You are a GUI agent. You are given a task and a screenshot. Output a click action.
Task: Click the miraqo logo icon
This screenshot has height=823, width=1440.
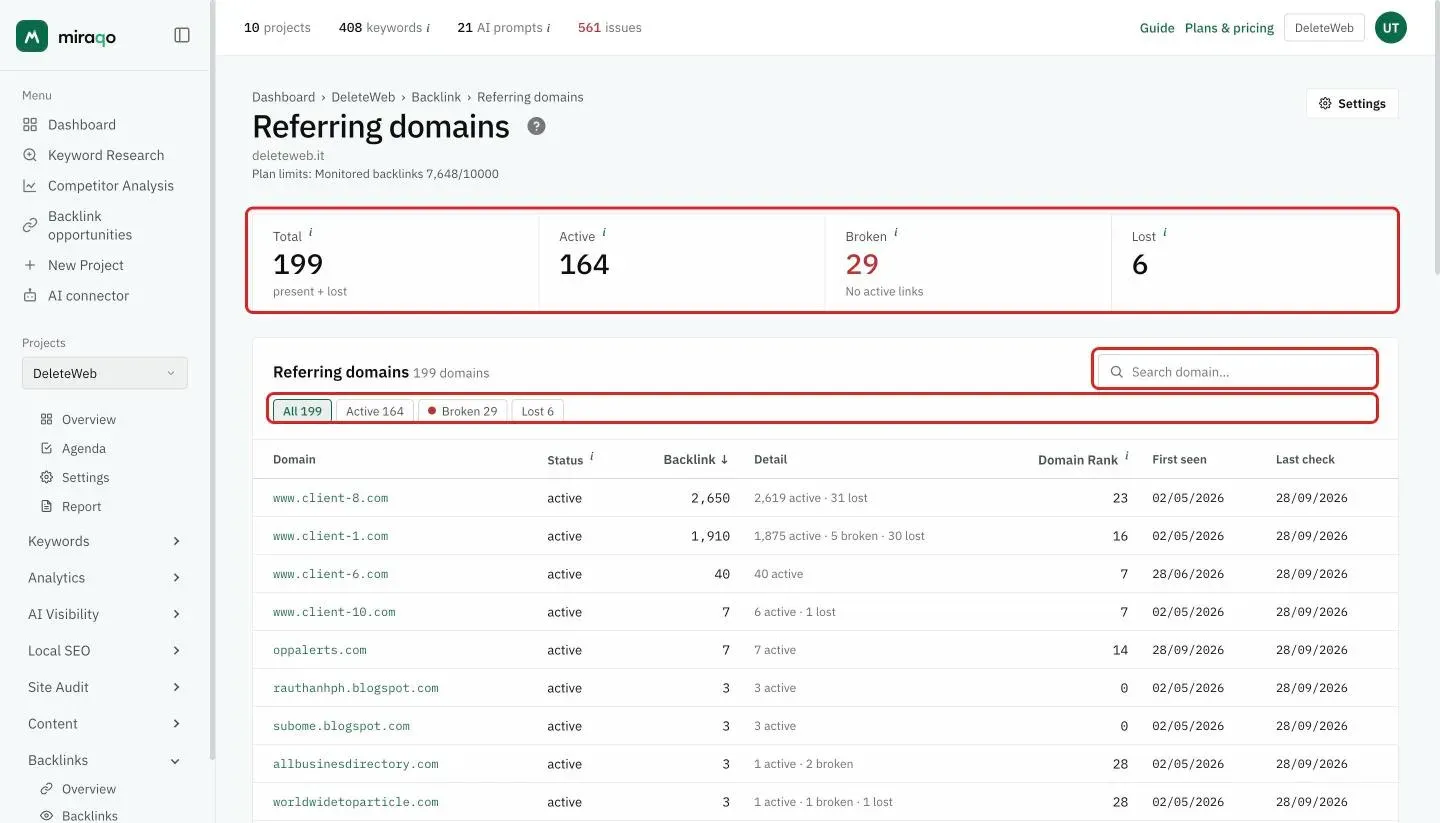click(32, 36)
